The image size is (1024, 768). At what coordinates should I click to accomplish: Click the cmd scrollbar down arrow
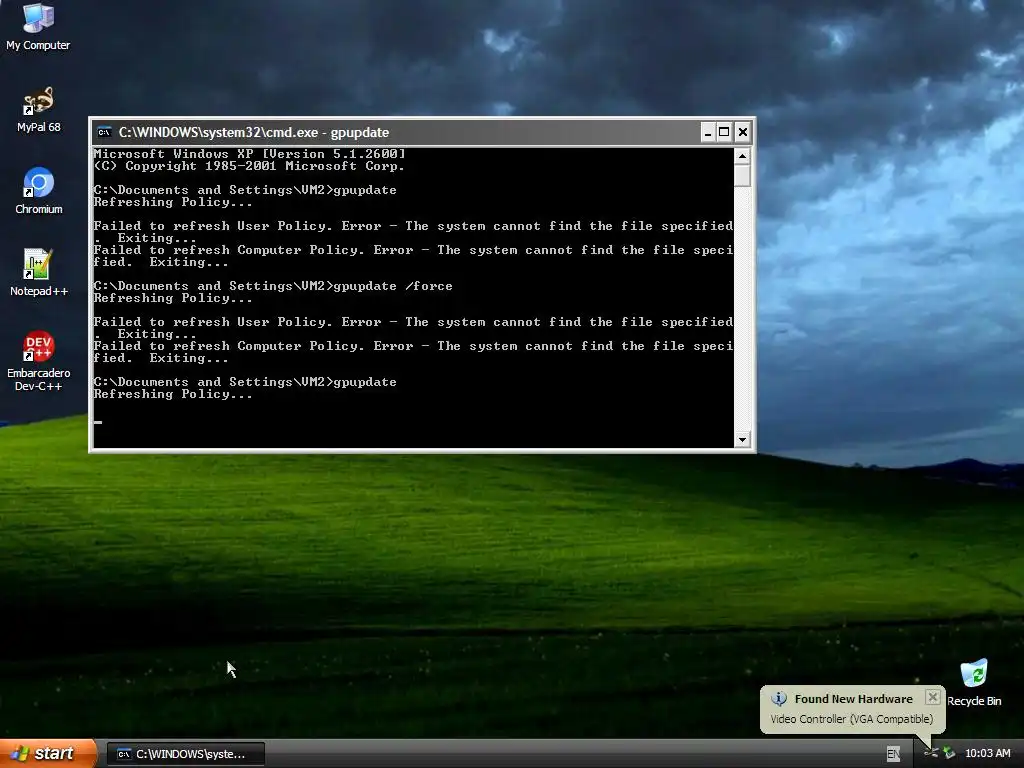(742, 440)
